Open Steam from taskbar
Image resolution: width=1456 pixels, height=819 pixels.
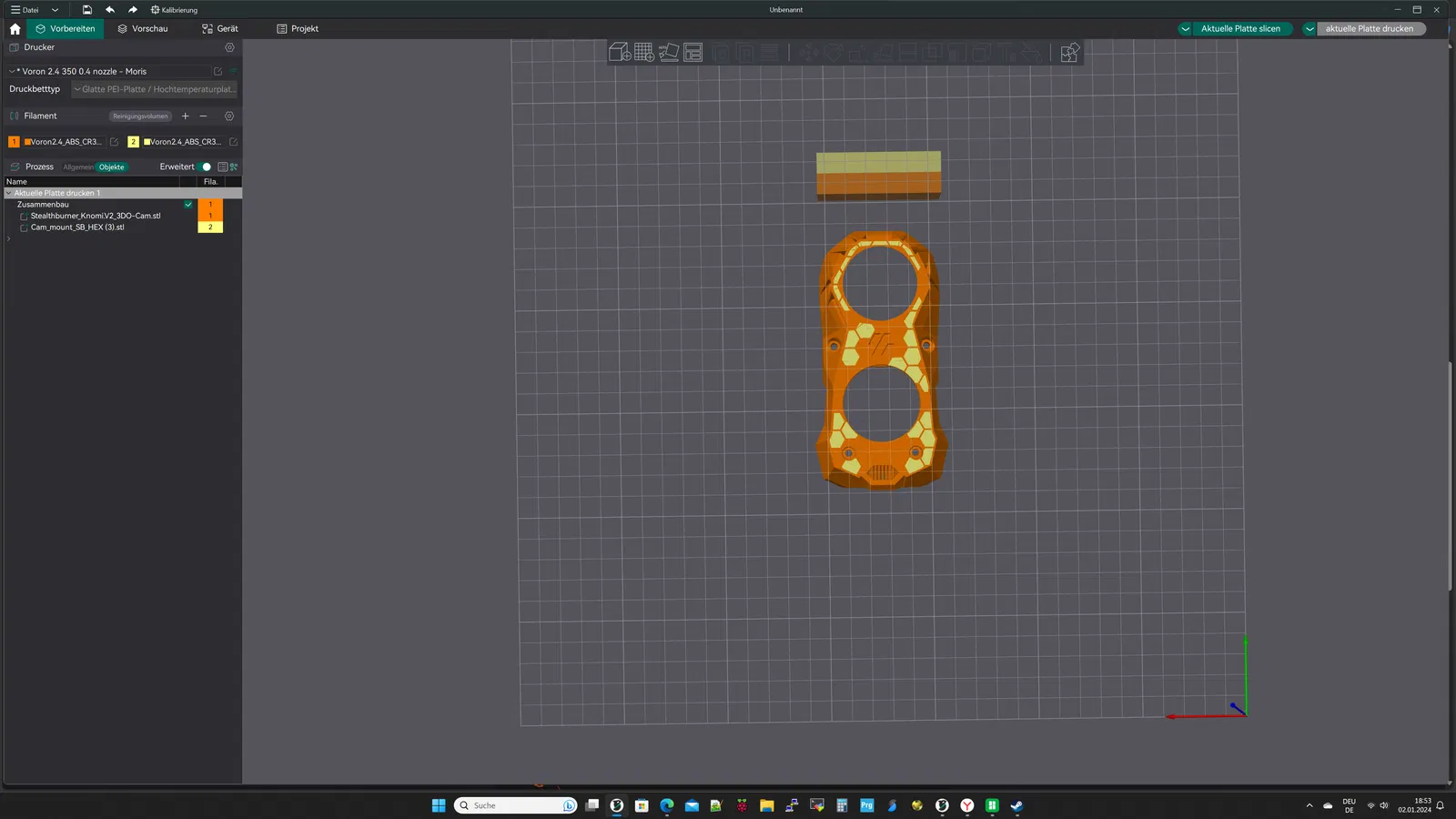[1016, 805]
